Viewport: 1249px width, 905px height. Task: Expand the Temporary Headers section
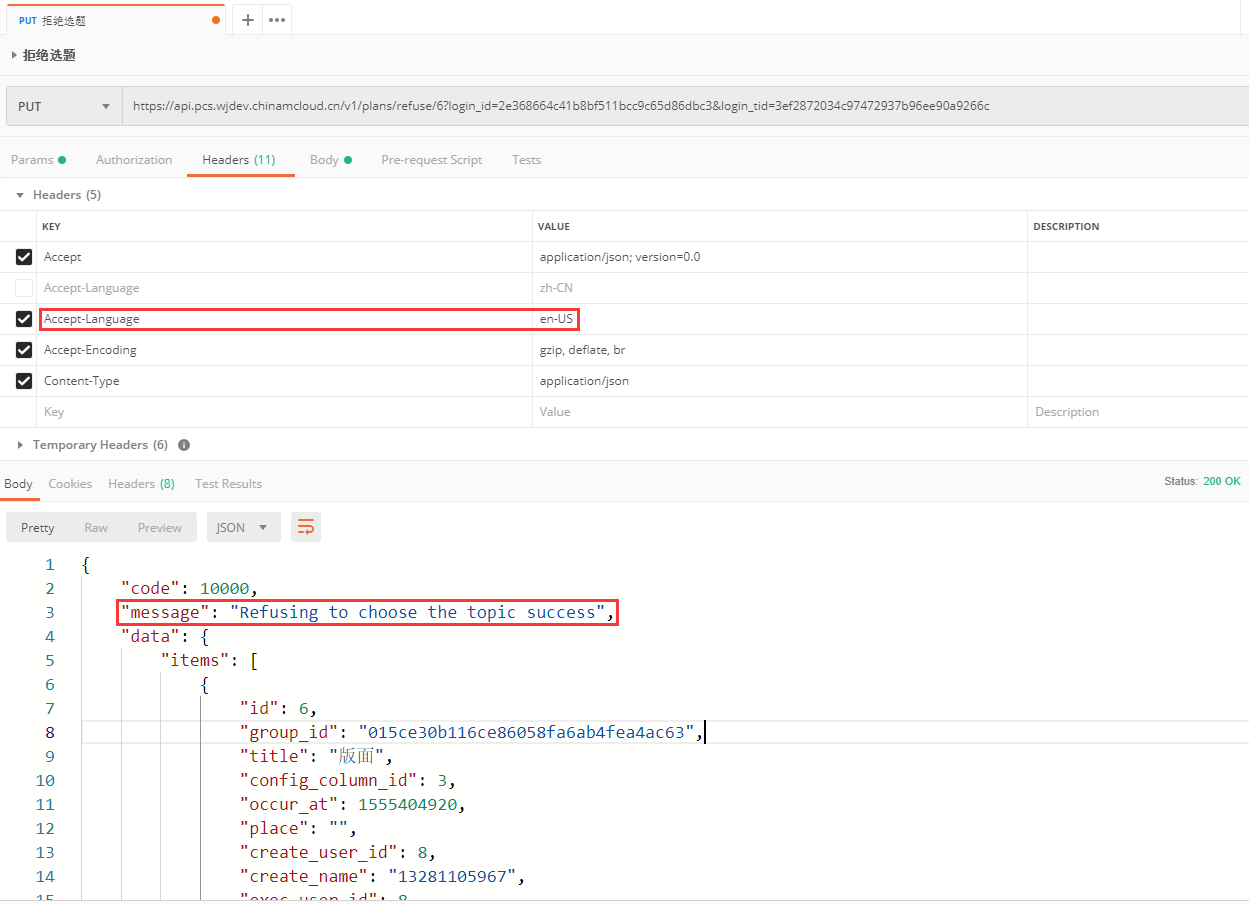22,445
